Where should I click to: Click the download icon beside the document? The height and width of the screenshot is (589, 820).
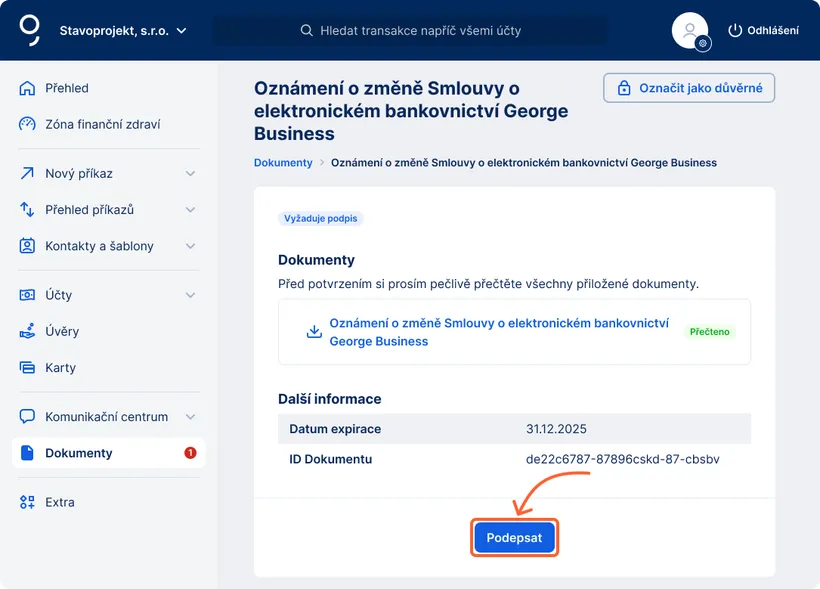coord(314,331)
